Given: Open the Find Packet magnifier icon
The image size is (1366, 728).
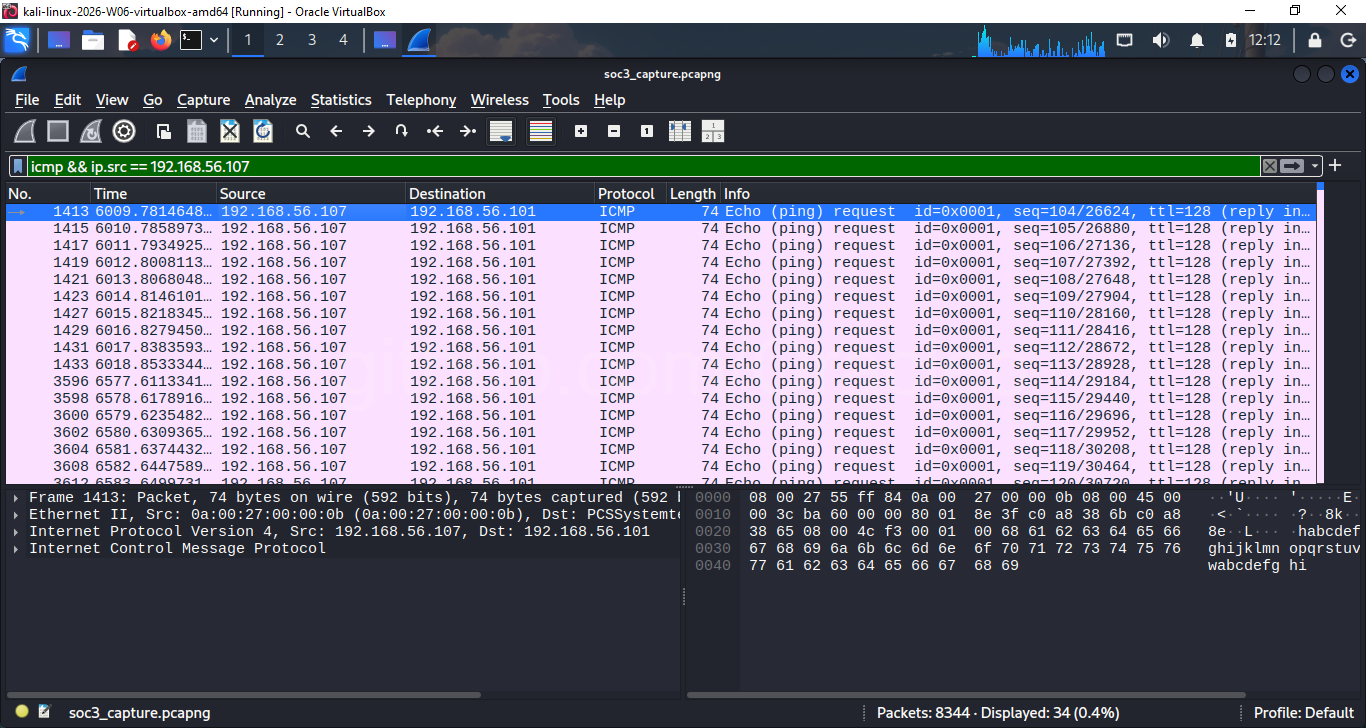Looking at the screenshot, I should (303, 131).
